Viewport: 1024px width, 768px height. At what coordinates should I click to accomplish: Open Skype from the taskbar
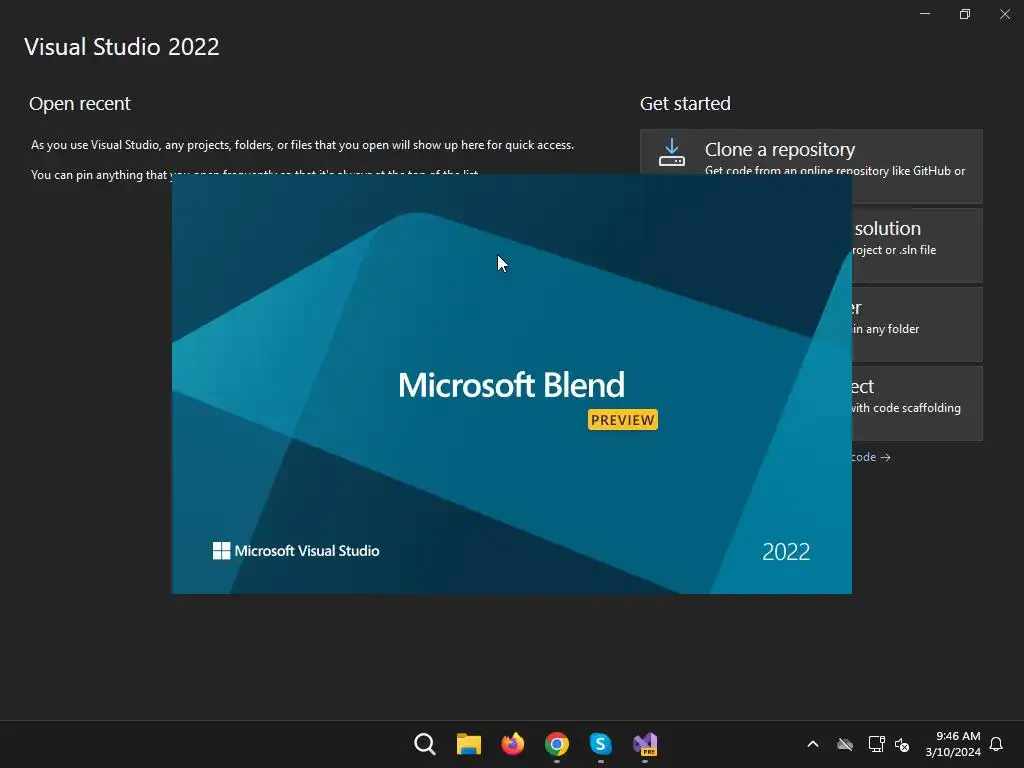click(601, 744)
